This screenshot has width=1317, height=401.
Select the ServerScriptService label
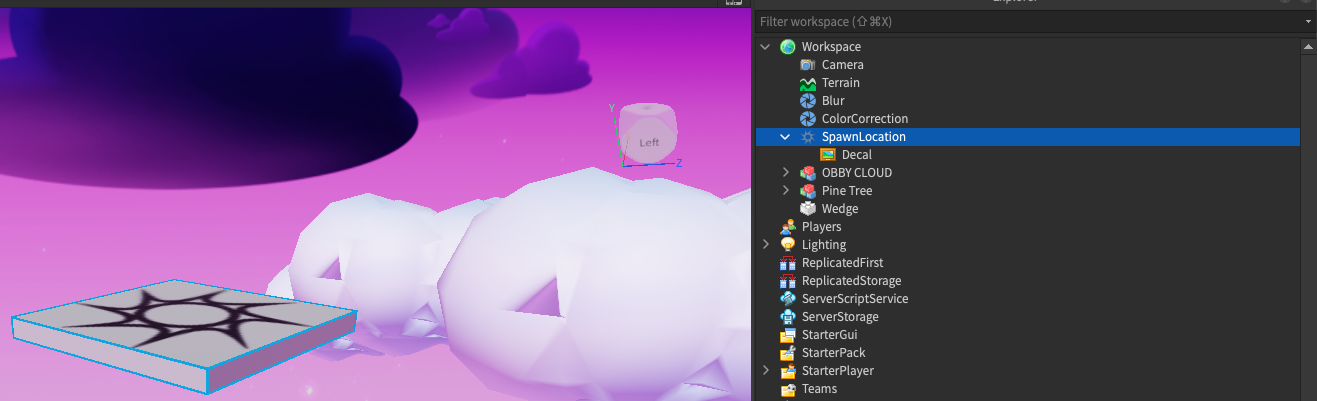click(x=855, y=299)
